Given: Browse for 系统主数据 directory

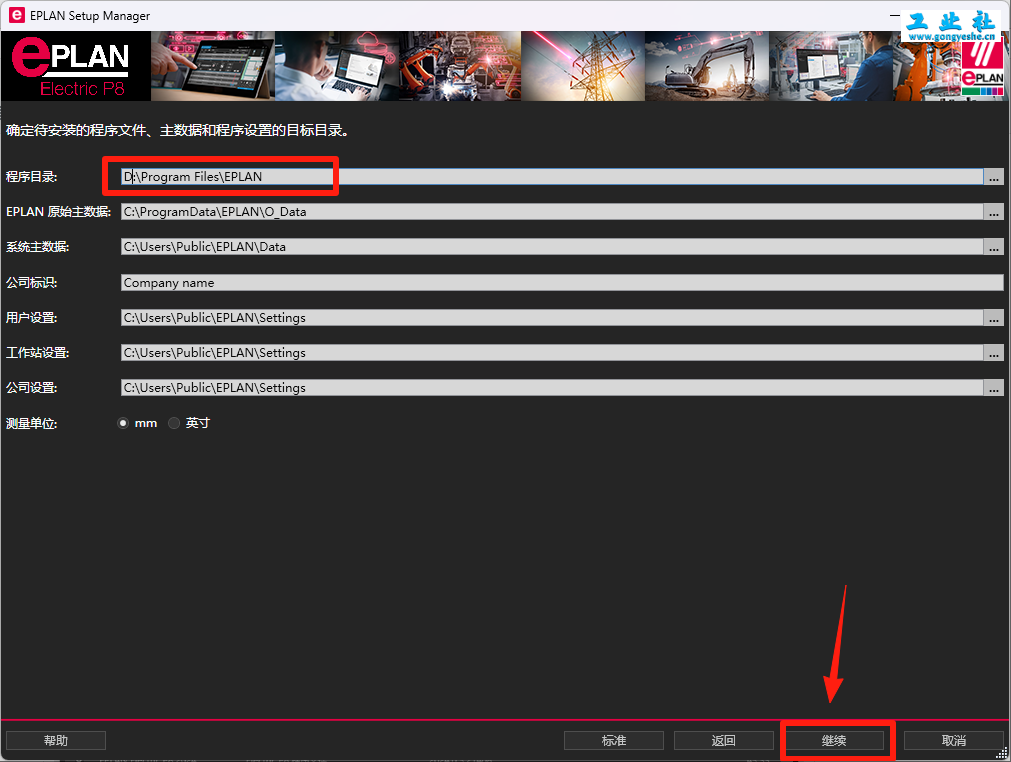Looking at the screenshot, I should (994, 247).
